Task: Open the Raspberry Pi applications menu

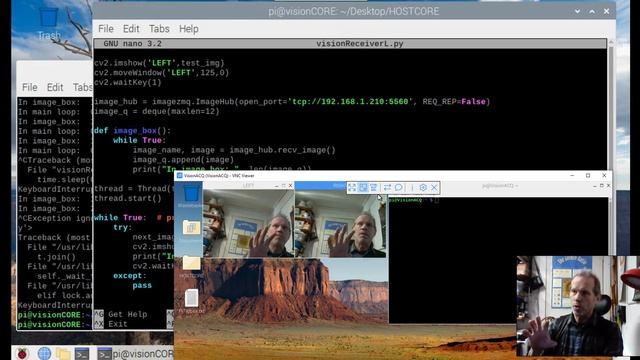Action: (22, 353)
